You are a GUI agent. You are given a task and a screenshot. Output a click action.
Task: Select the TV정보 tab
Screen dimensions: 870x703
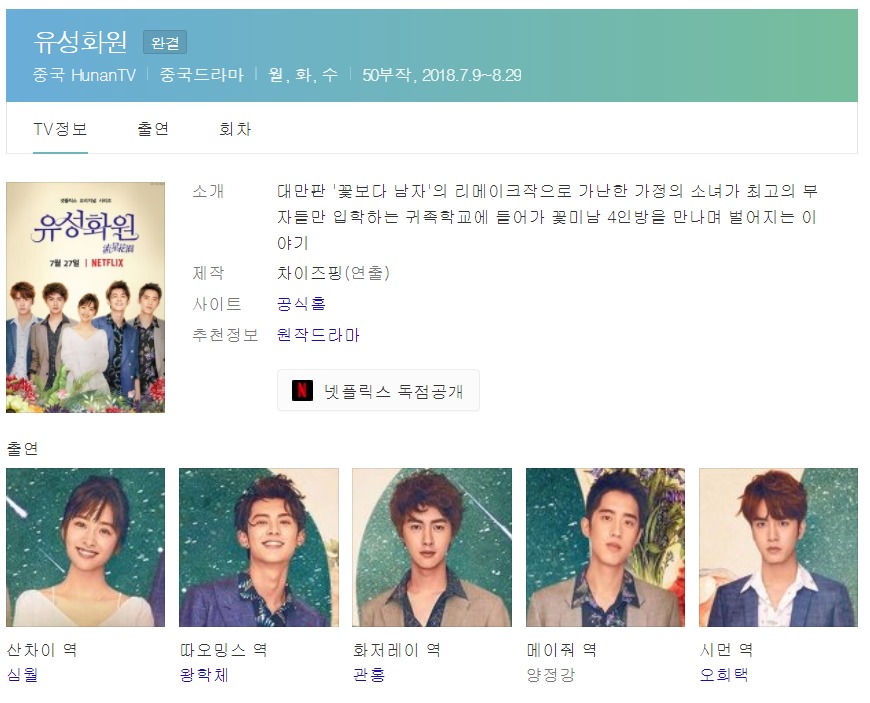tap(60, 129)
